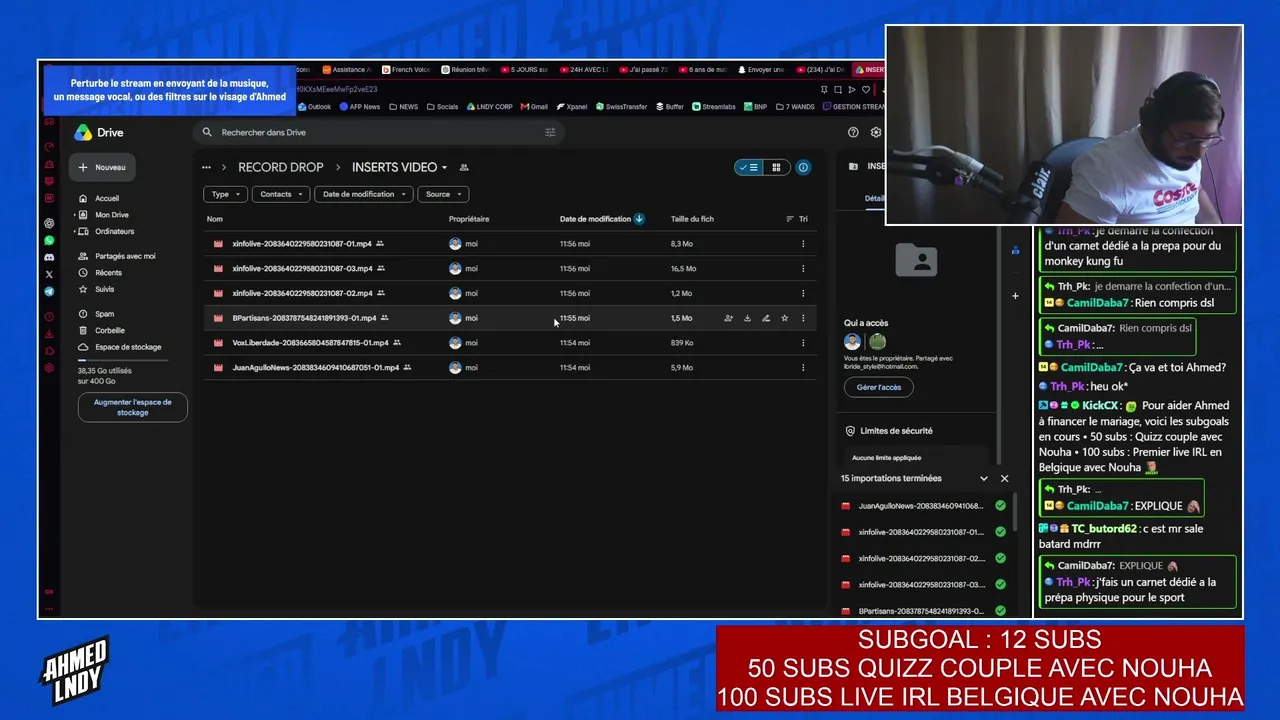Open the Tri sort options

(x=797, y=219)
